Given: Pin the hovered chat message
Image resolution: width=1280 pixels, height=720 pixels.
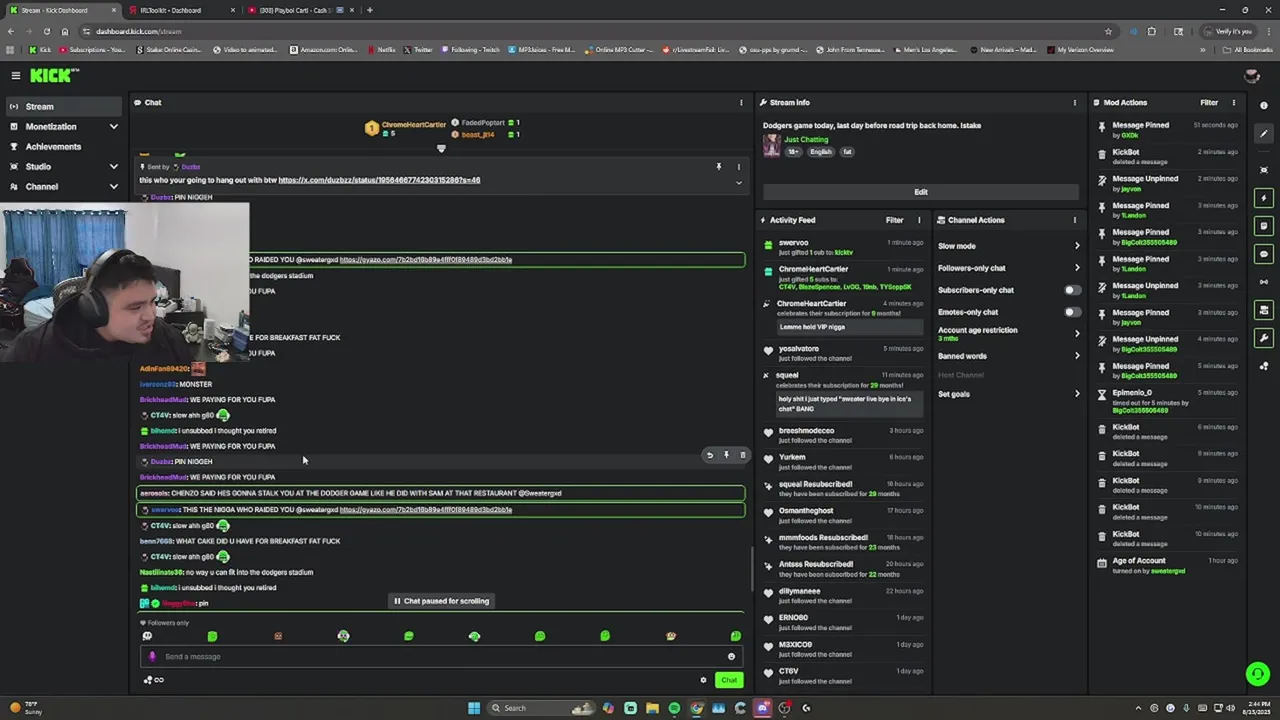Looking at the screenshot, I should pyautogui.click(x=726, y=455).
